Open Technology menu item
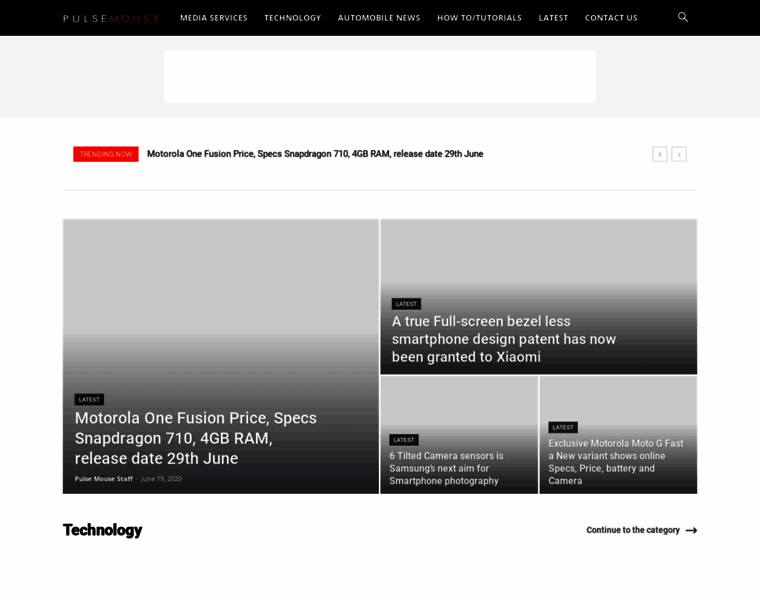Screen dimensions: 760x600 point(293,18)
